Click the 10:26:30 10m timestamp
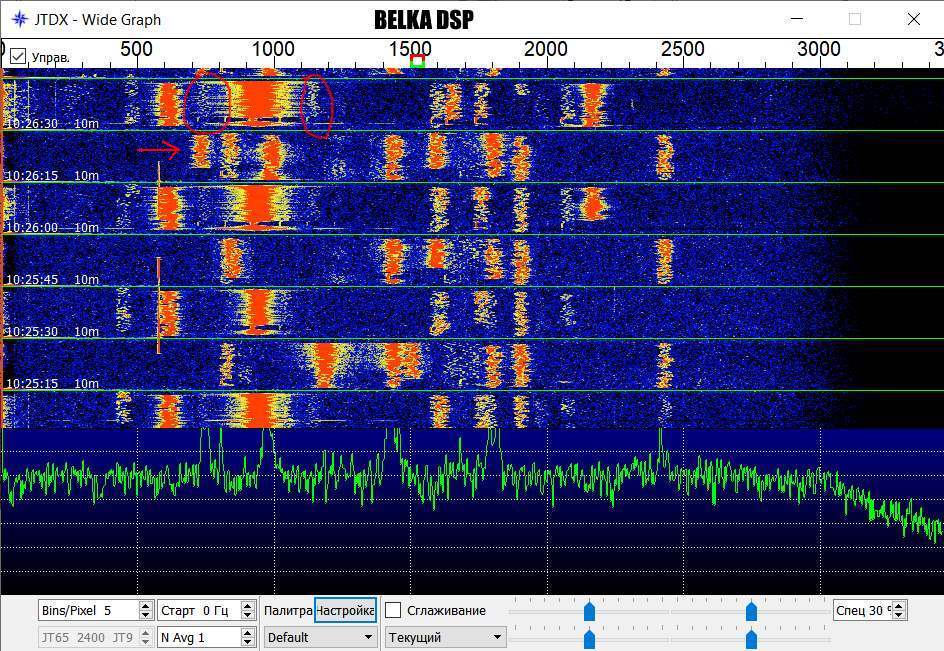The height and width of the screenshot is (651, 944). coord(52,123)
